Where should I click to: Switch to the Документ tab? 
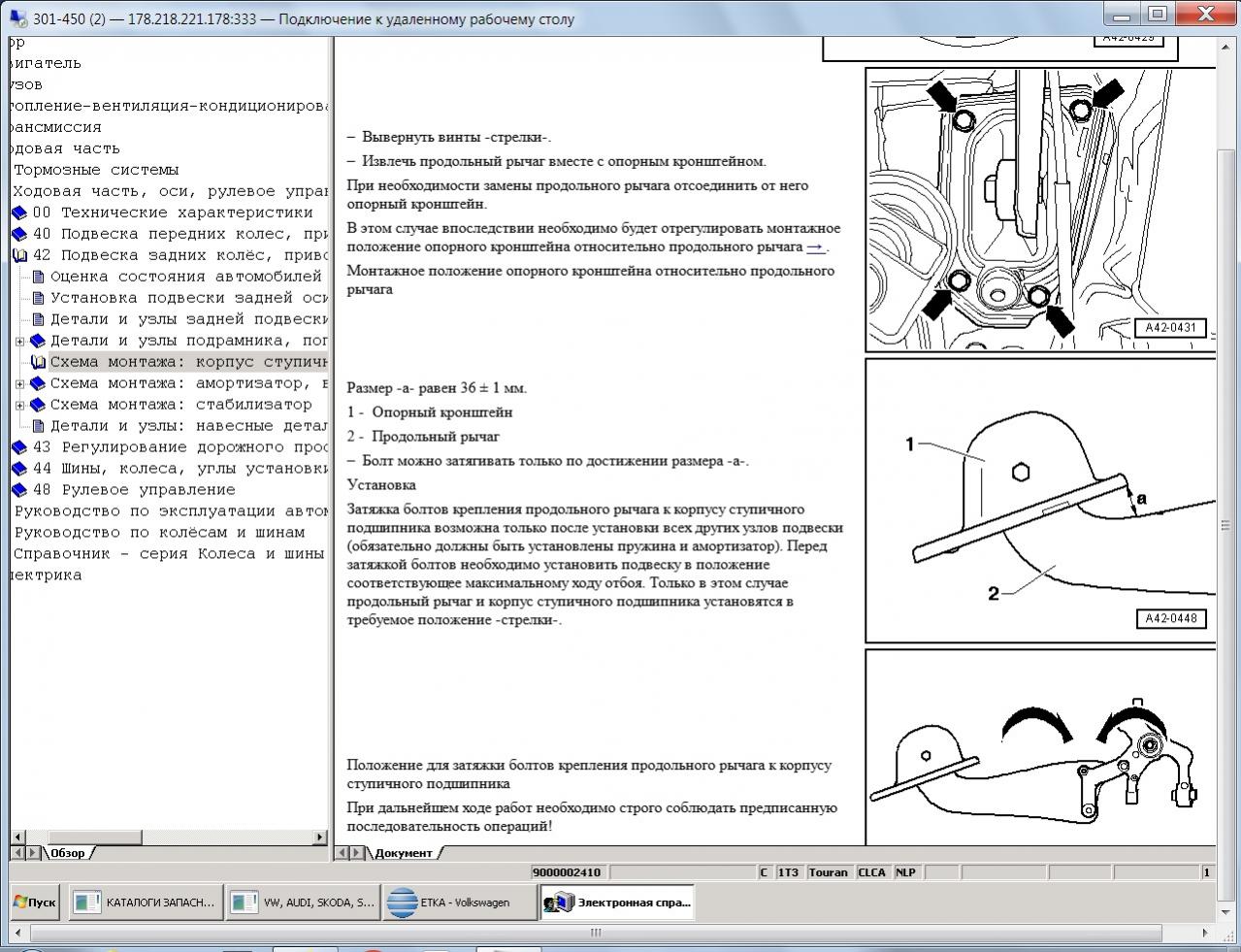[x=405, y=853]
